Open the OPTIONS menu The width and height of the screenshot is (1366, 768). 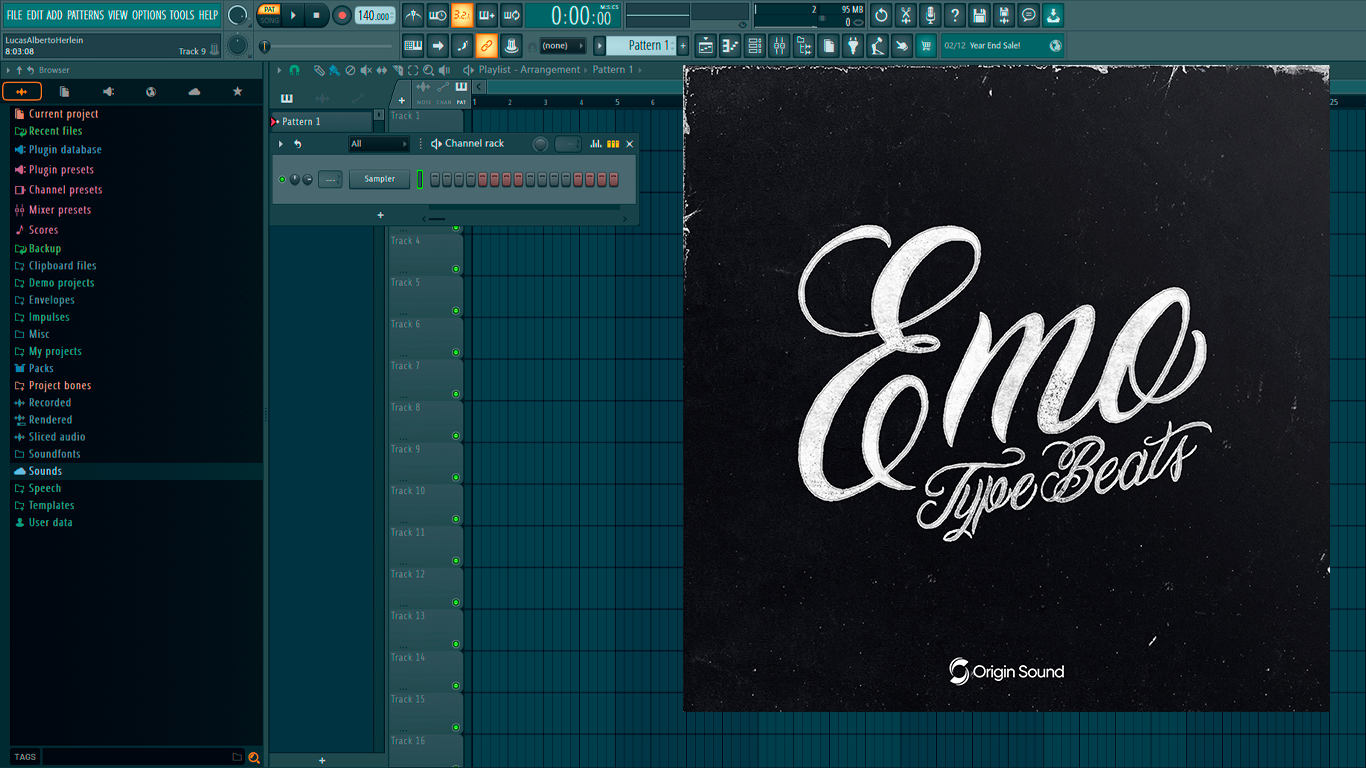click(149, 15)
